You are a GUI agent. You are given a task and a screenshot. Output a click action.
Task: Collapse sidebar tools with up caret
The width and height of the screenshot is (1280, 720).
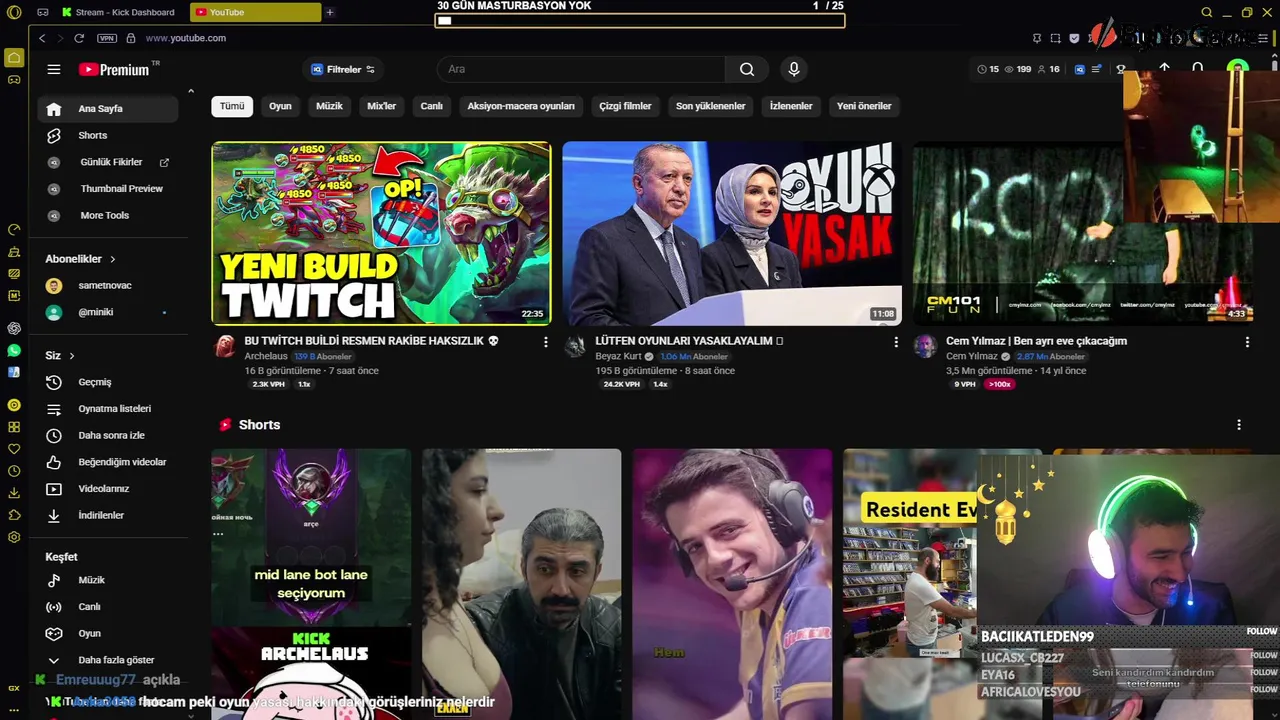point(190,92)
